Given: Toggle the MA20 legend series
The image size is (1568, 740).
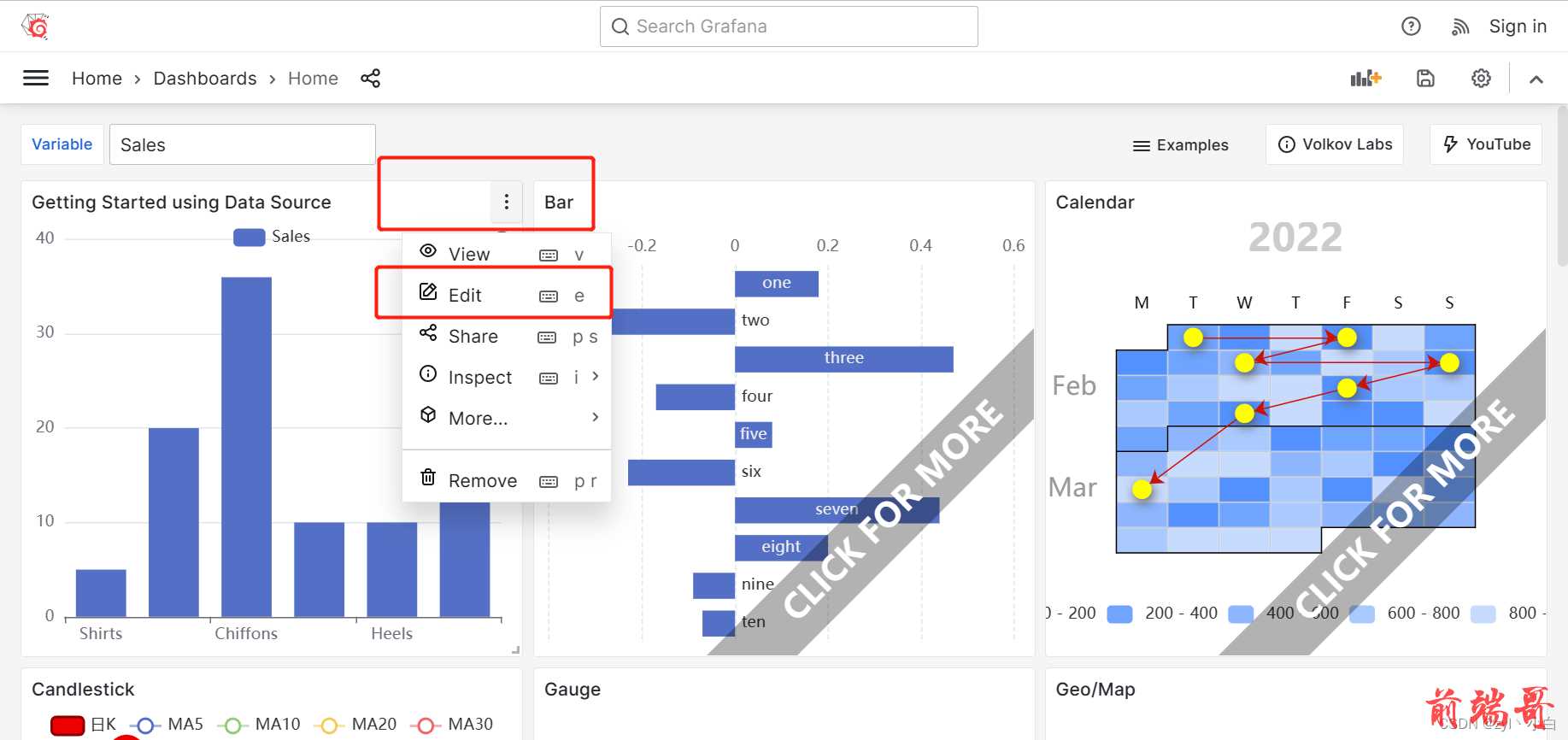Looking at the screenshot, I should [x=355, y=725].
